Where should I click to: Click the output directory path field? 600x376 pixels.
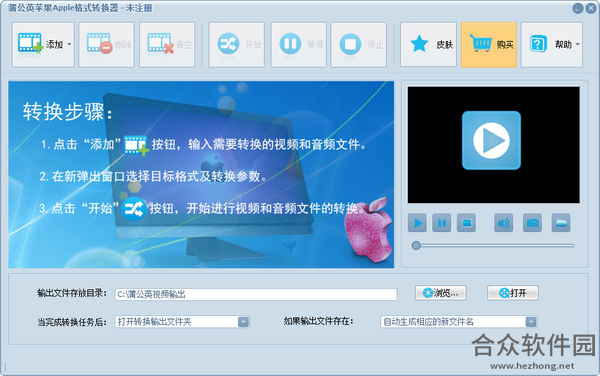[x=256, y=294]
